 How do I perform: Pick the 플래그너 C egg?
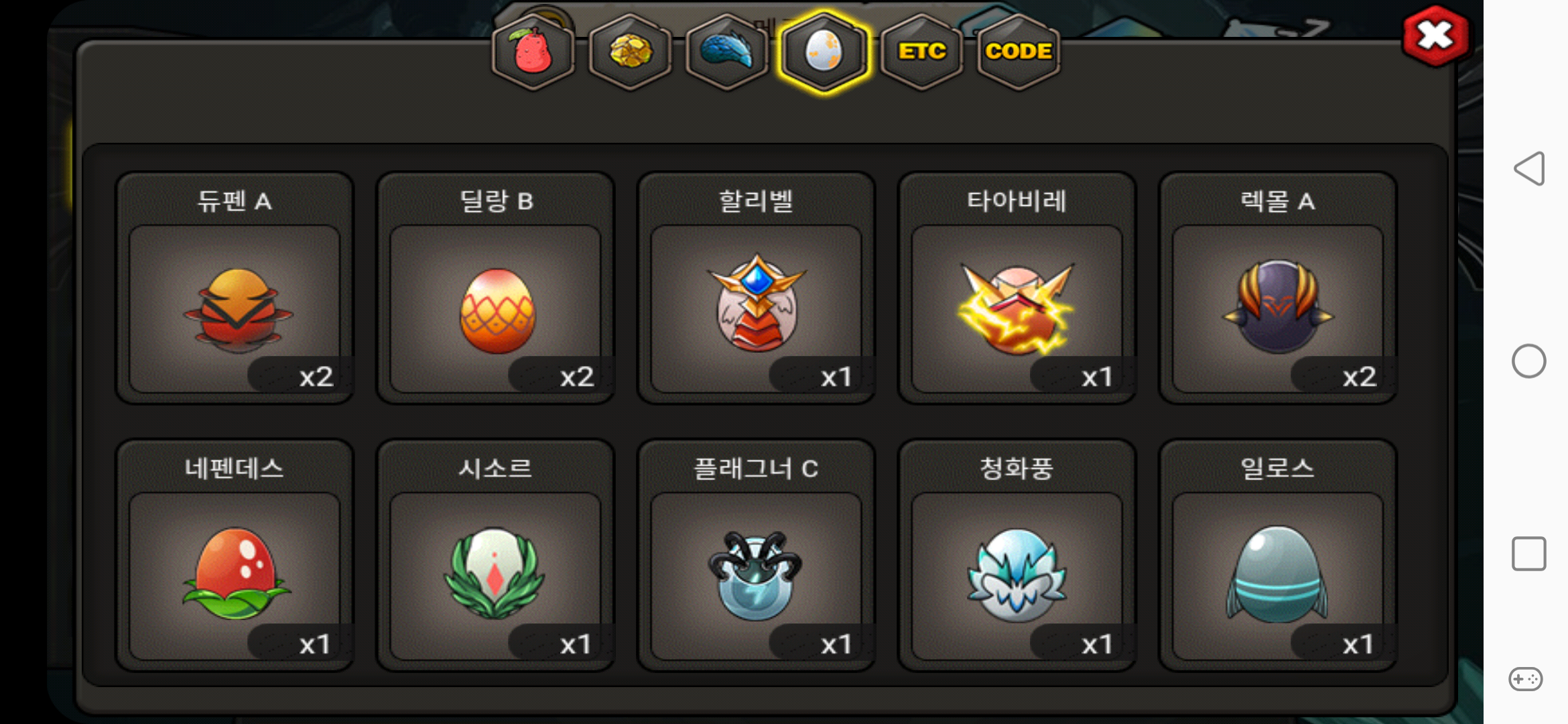click(x=756, y=555)
